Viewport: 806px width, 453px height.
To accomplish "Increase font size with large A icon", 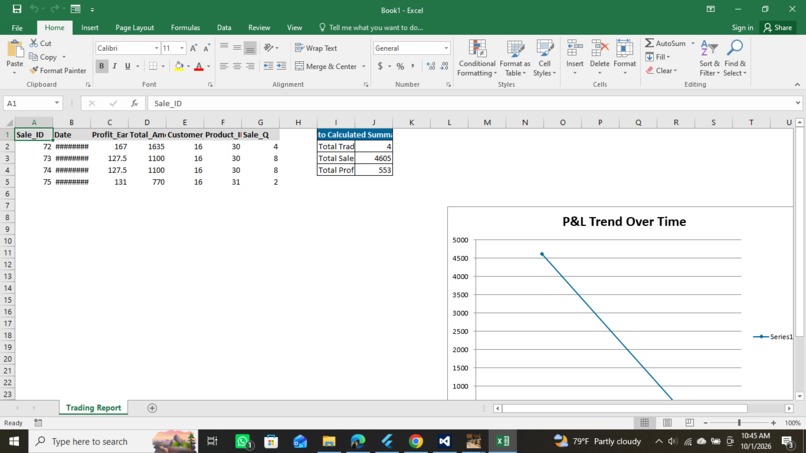I will (x=193, y=48).
